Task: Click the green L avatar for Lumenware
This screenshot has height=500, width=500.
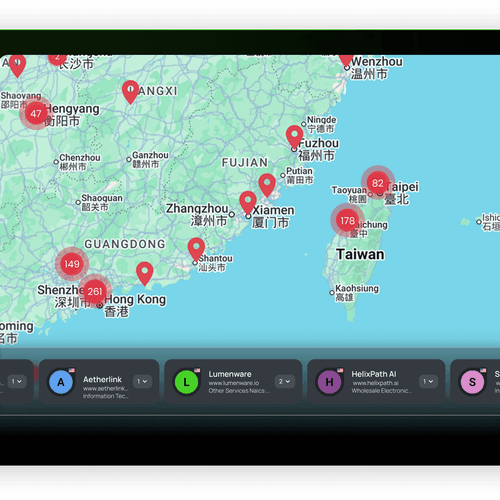Action: click(x=186, y=382)
